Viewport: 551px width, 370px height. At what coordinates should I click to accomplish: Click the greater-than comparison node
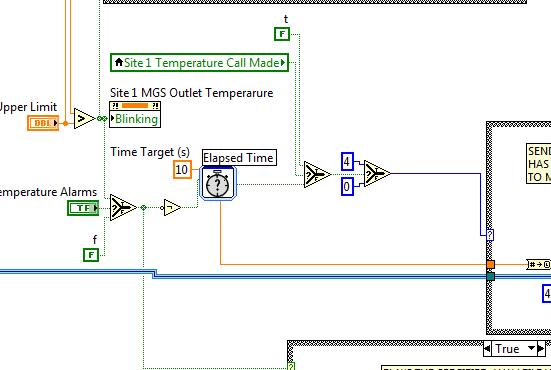tap(84, 119)
